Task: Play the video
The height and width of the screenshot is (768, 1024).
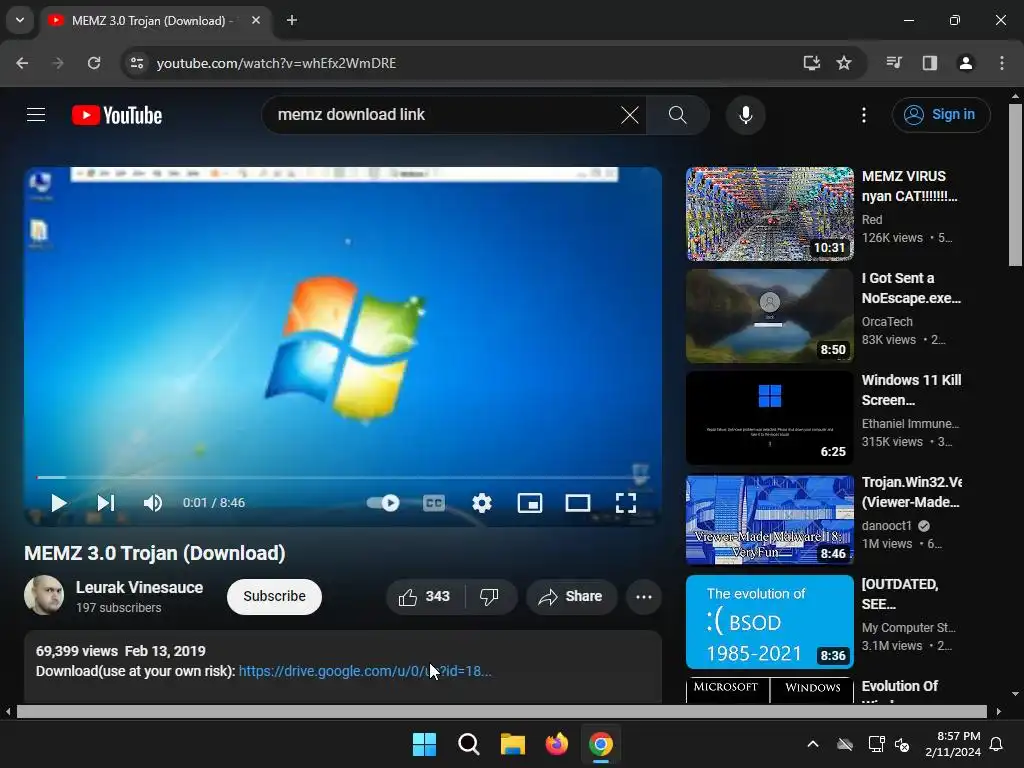Action: pyautogui.click(x=59, y=503)
